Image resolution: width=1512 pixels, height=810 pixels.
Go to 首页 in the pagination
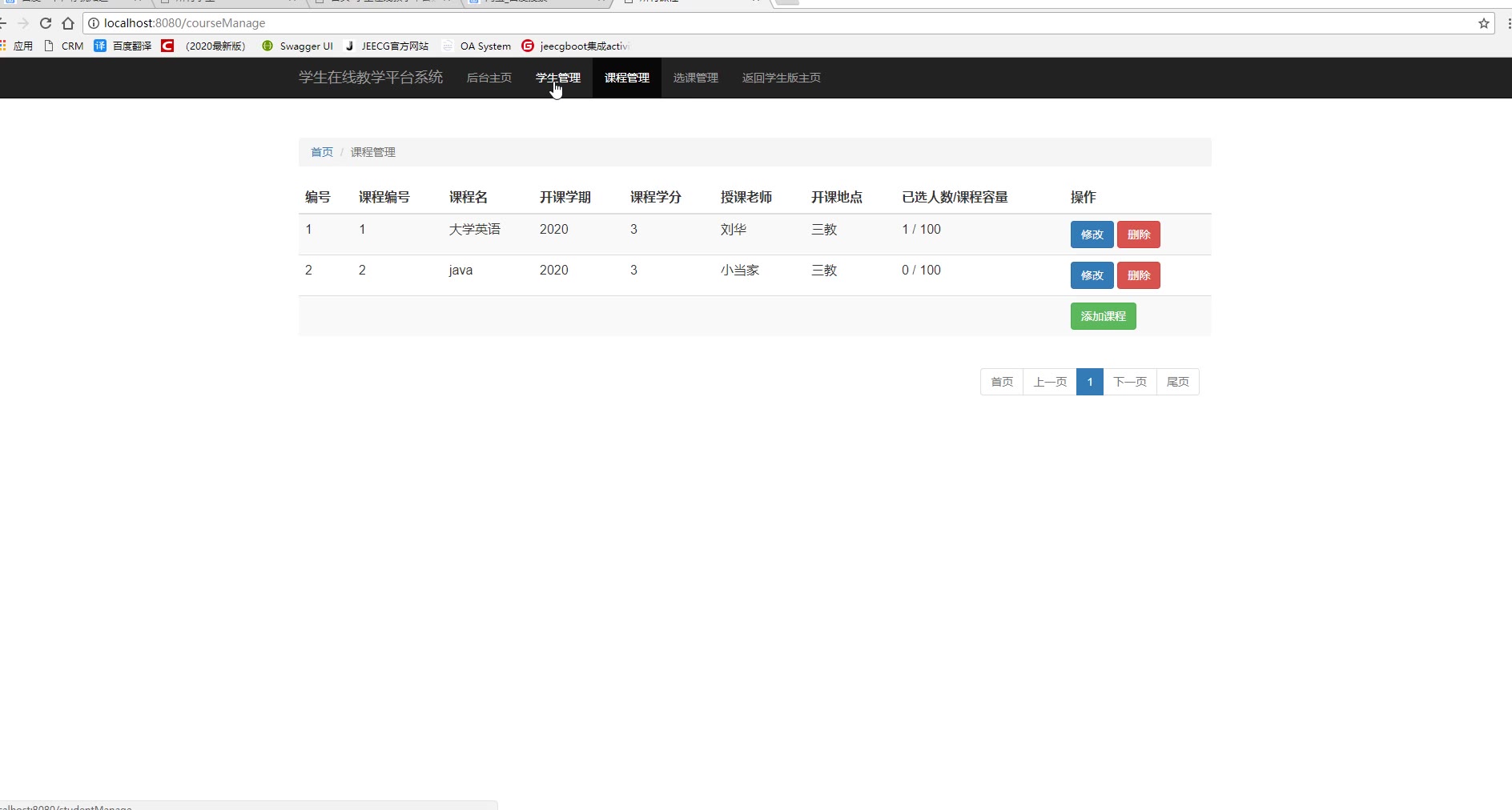[1002, 382]
